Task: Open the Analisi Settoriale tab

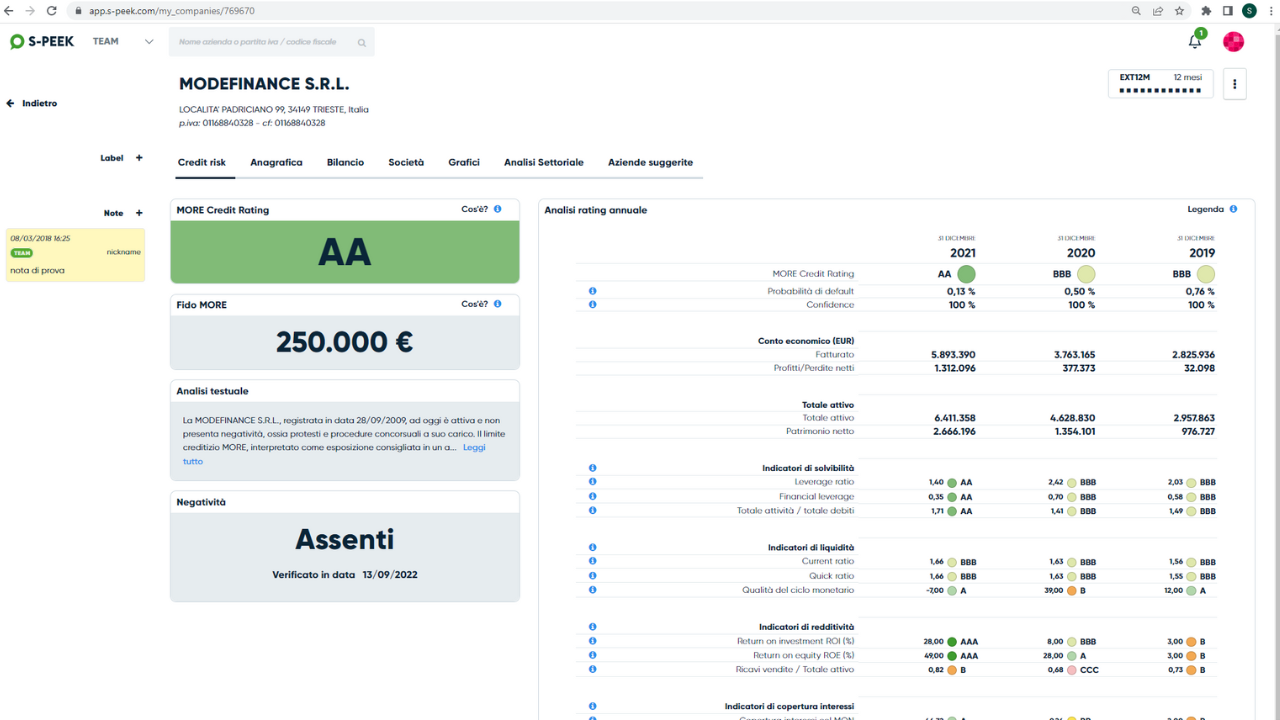Action: point(544,162)
